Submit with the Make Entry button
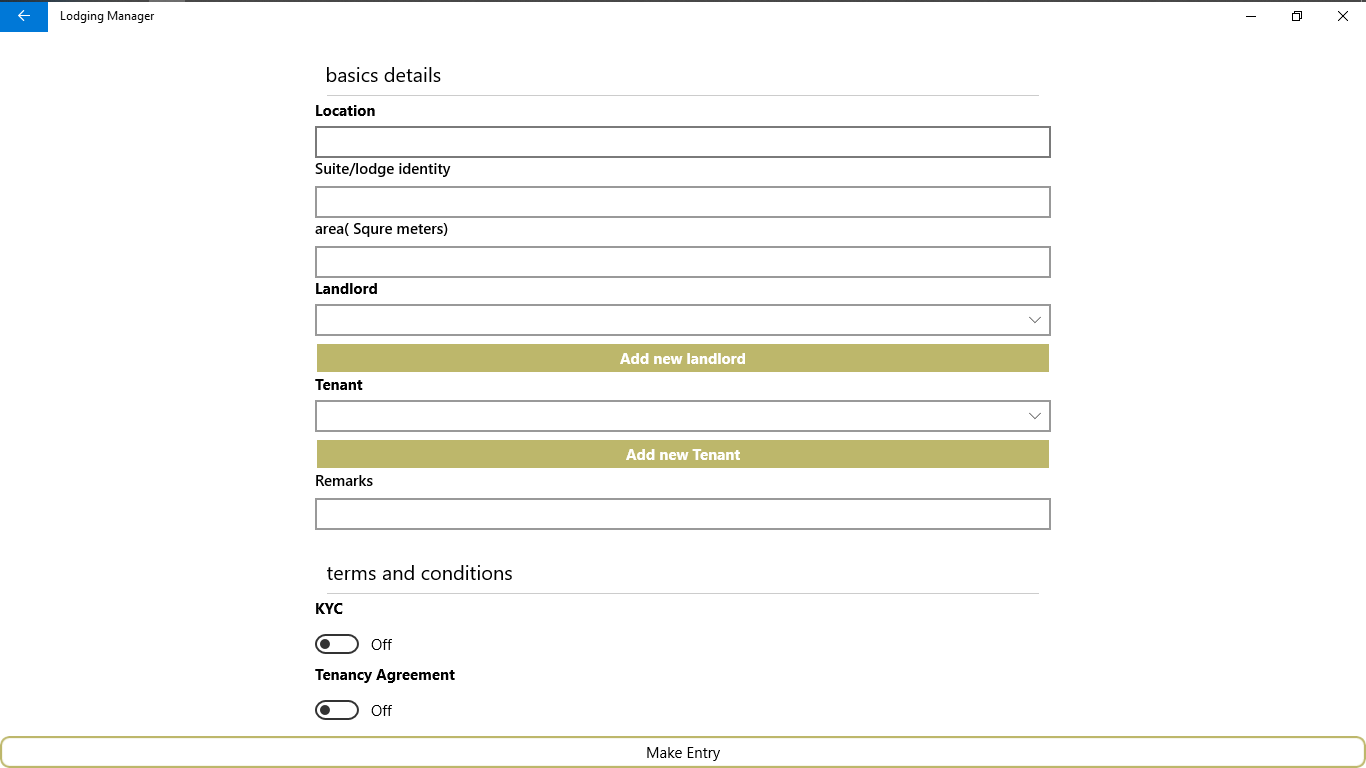Screen dimensions: 1366x768 683,753
